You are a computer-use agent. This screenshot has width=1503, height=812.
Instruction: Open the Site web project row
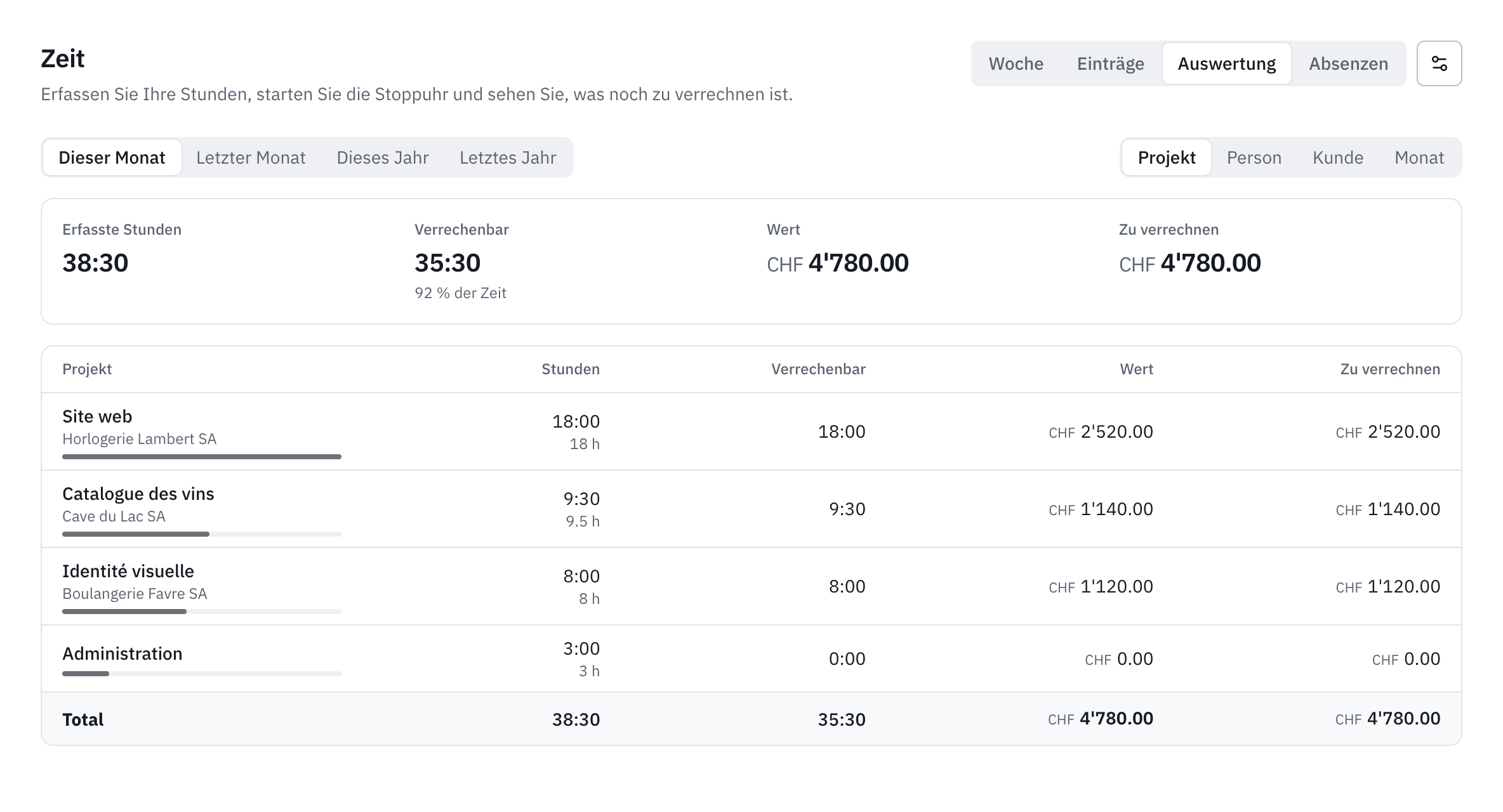point(751,431)
